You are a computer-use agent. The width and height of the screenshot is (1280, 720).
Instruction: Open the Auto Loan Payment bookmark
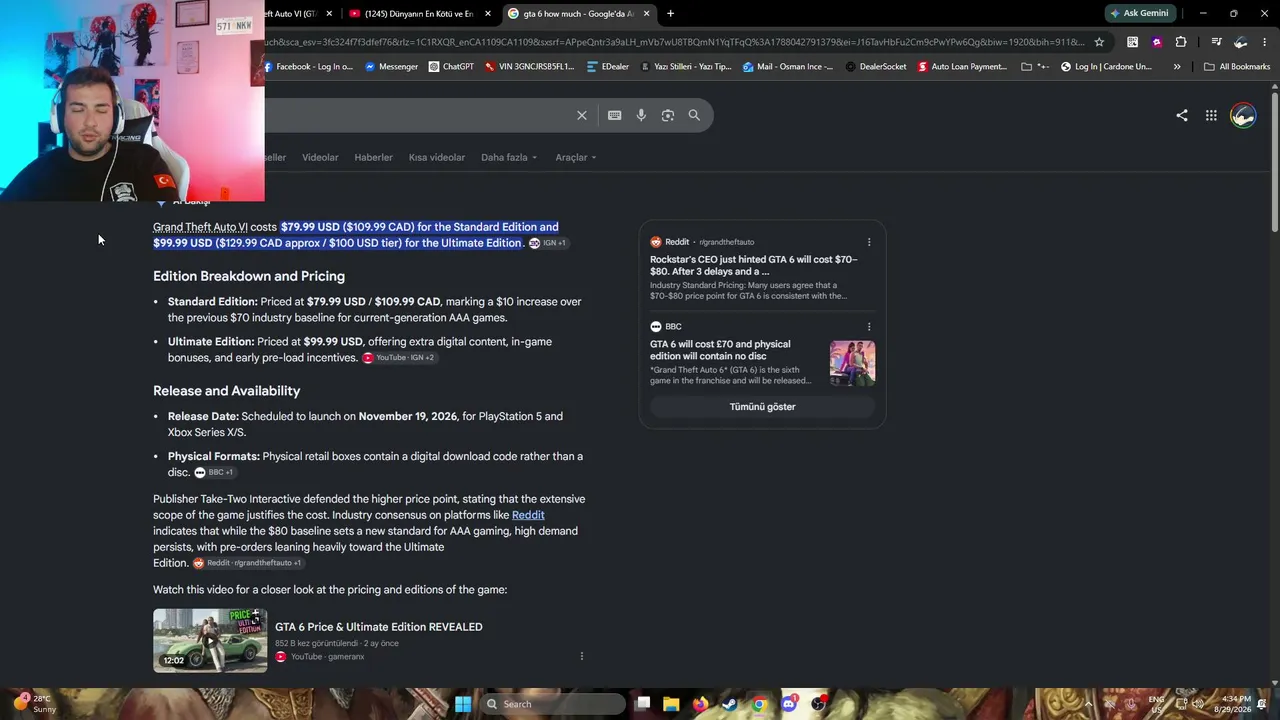[x=963, y=67]
